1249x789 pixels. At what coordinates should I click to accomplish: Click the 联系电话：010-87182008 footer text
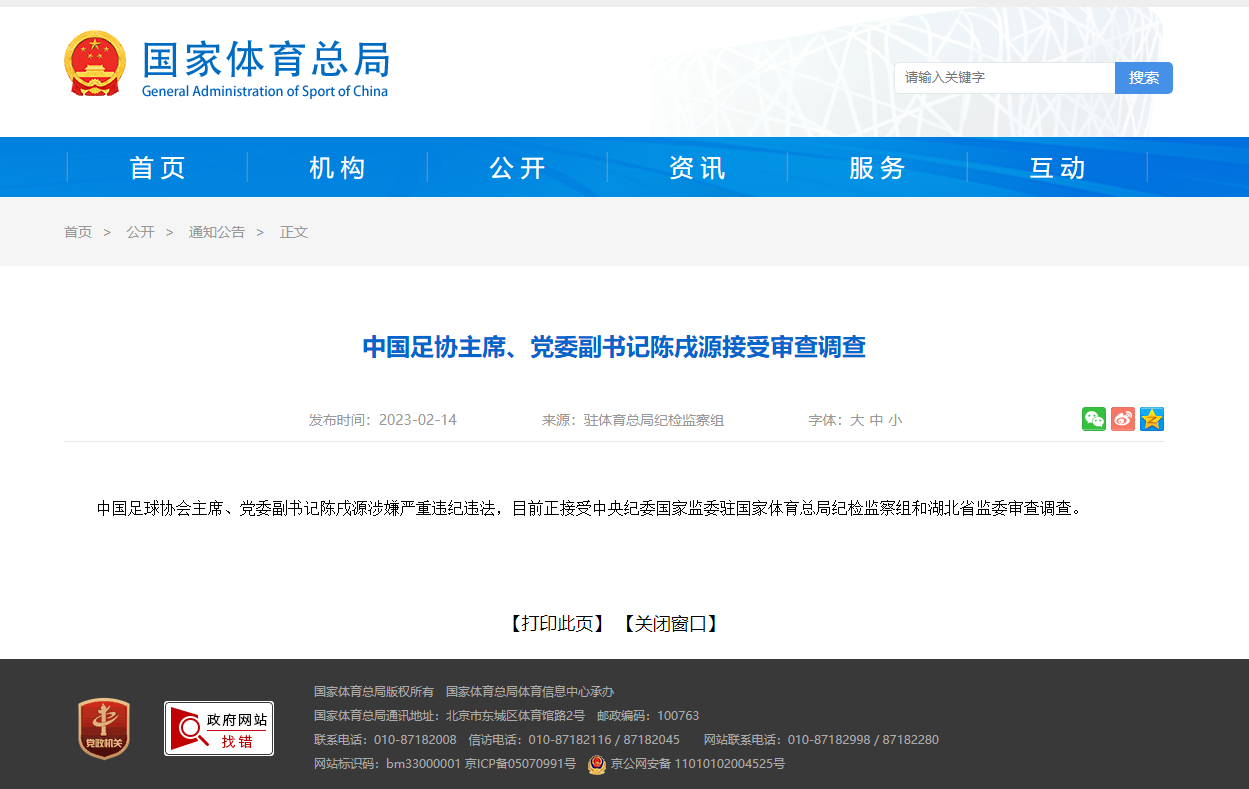point(385,740)
